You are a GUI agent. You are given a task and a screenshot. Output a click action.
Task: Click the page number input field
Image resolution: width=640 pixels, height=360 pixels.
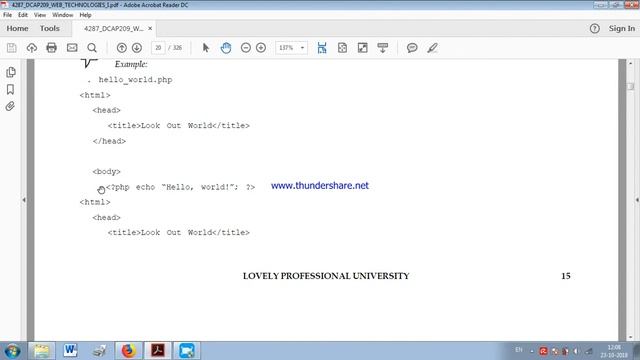tap(158, 48)
